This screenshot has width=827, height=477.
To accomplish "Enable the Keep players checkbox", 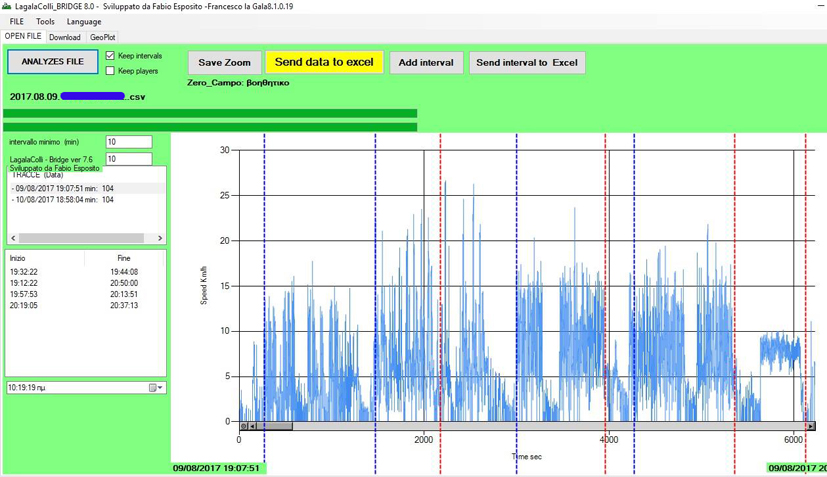I will tap(111, 71).
